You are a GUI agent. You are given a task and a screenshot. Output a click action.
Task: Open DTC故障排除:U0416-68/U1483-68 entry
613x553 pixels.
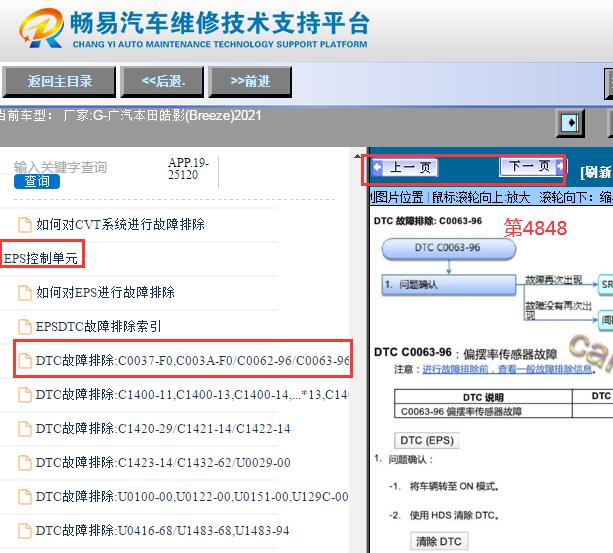(x=163, y=531)
